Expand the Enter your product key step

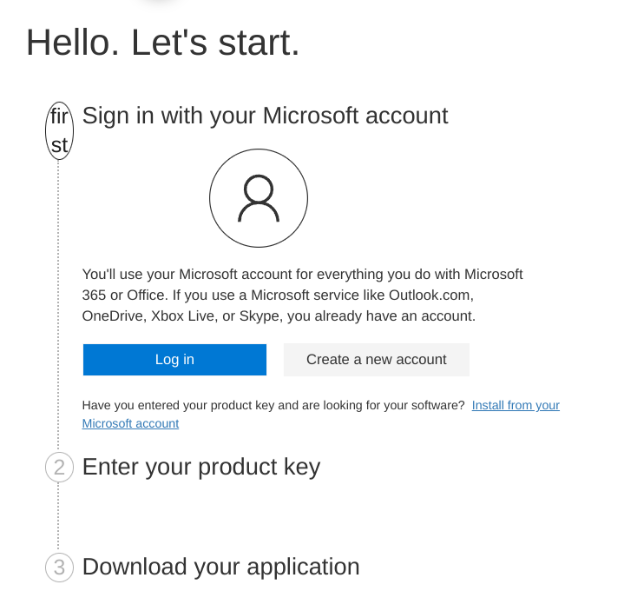click(201, 467)
